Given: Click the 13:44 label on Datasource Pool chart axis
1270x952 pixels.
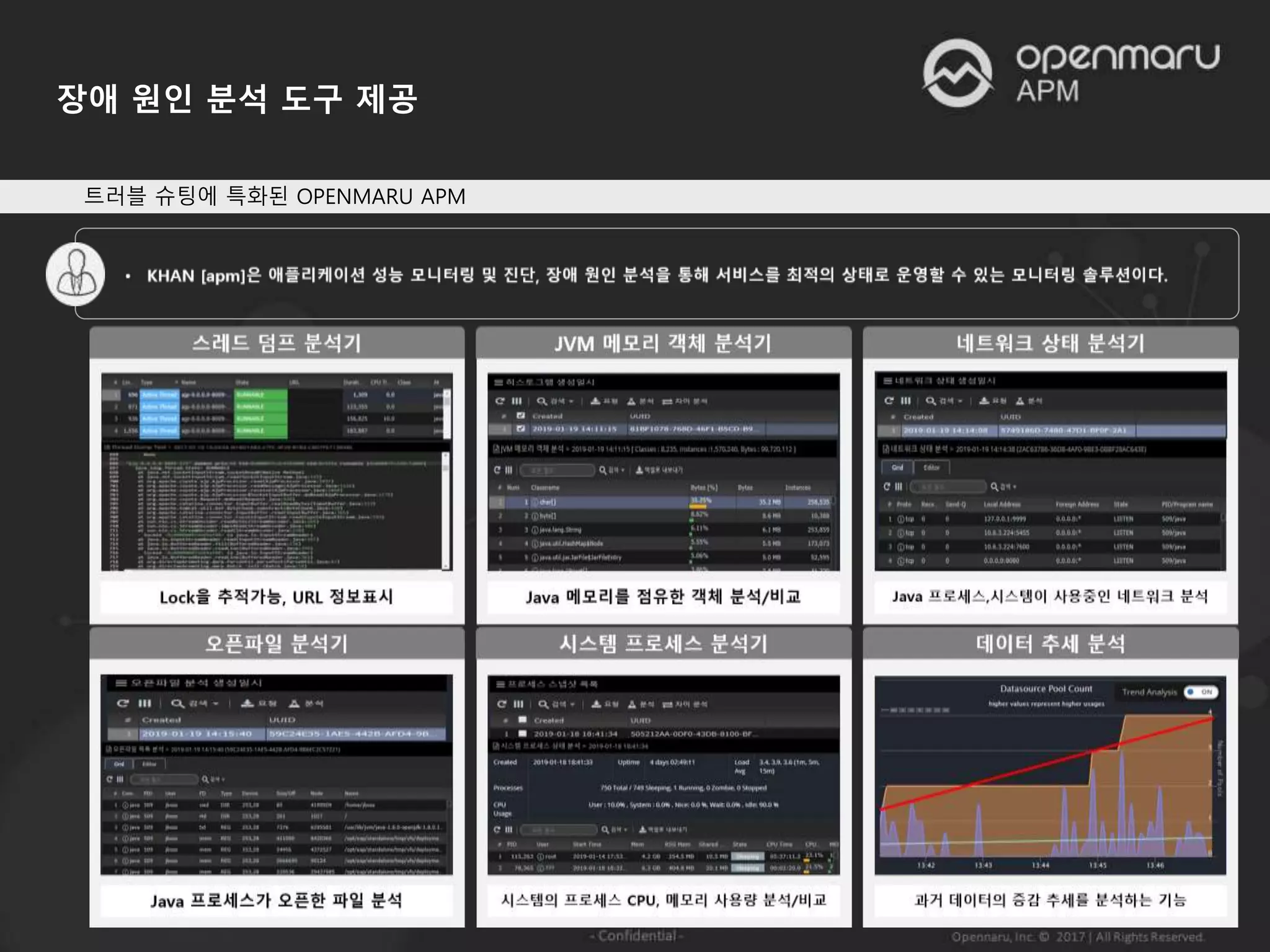Looking at the screenshot, I should tap(1040, 865).
